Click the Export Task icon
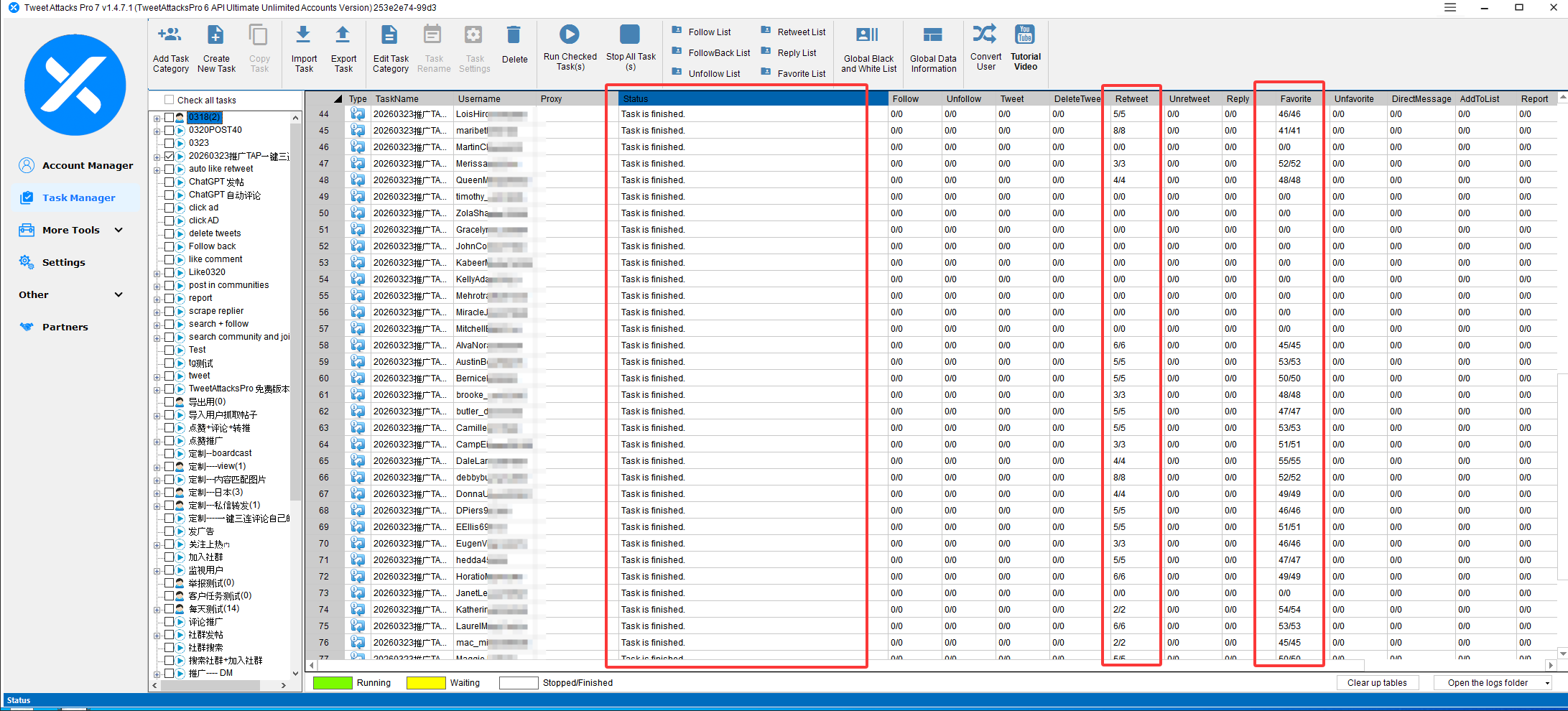 click(343, 35)
